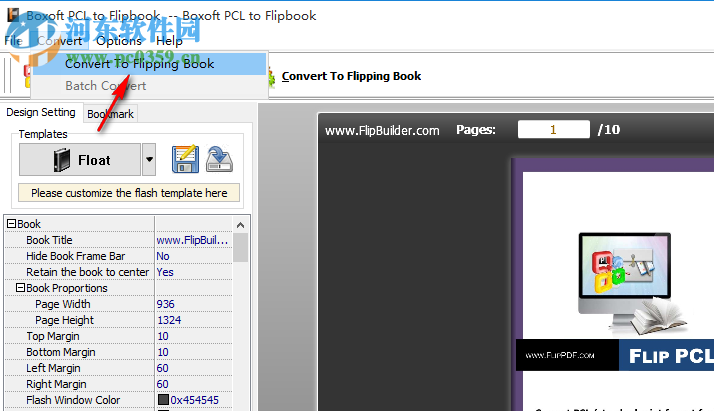Collapse the Book Proportions node

coord(20,288)
